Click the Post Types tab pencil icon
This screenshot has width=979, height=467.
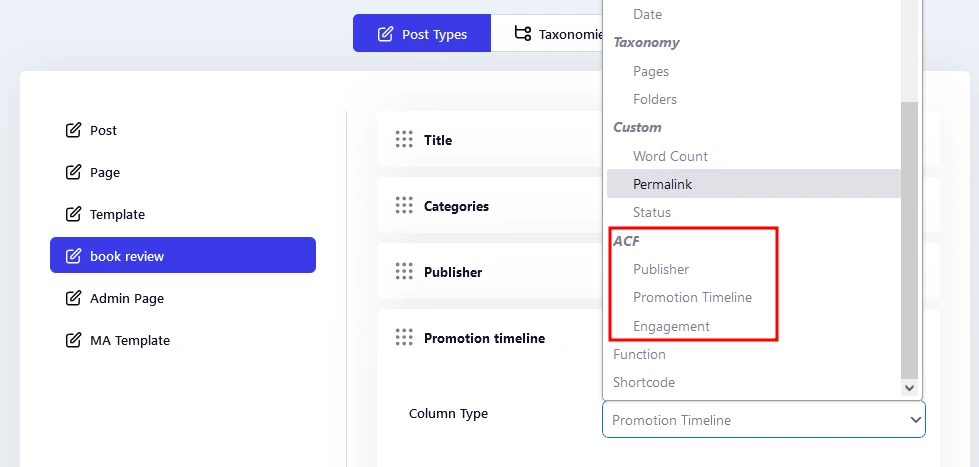coord(385,34)
